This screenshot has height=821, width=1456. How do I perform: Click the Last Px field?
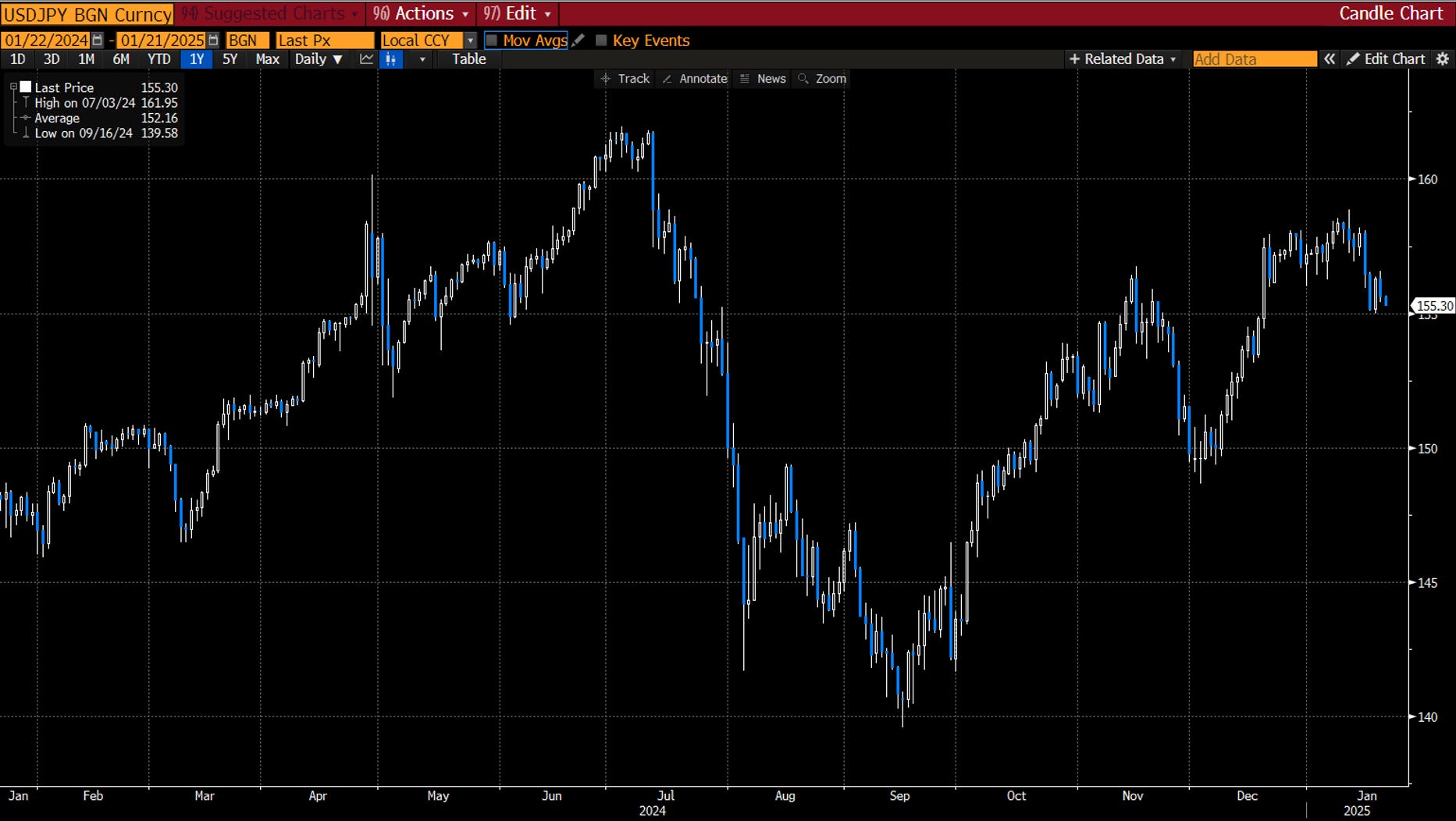(325, 41)
